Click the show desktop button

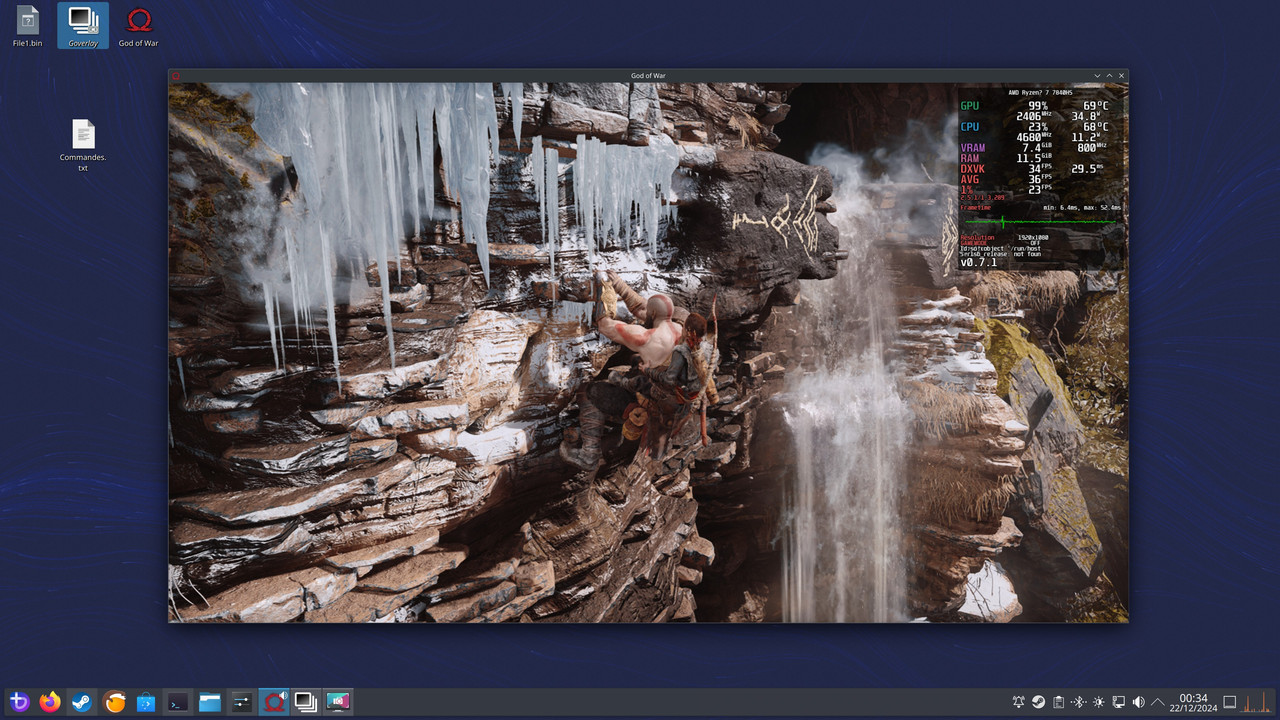tap(1230, 702)
